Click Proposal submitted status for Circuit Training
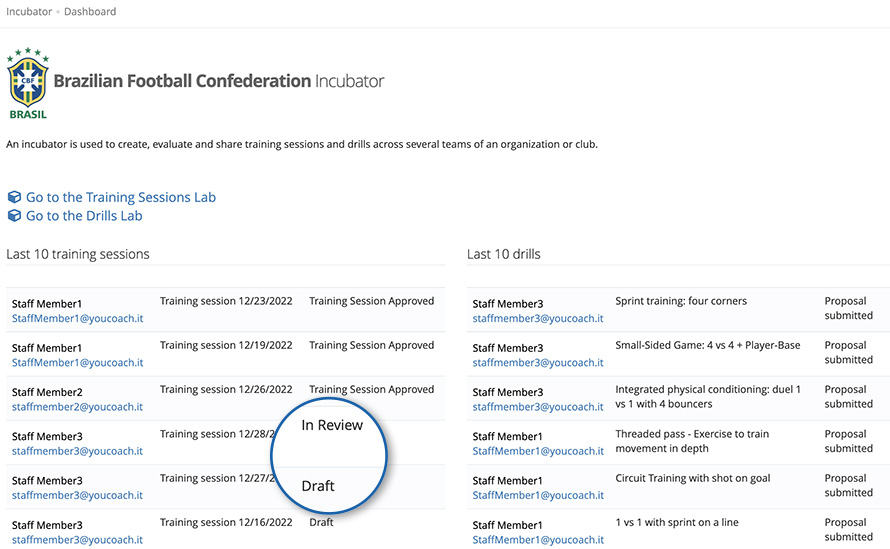This screenshot has height=549, width=890. click(849, 485)
